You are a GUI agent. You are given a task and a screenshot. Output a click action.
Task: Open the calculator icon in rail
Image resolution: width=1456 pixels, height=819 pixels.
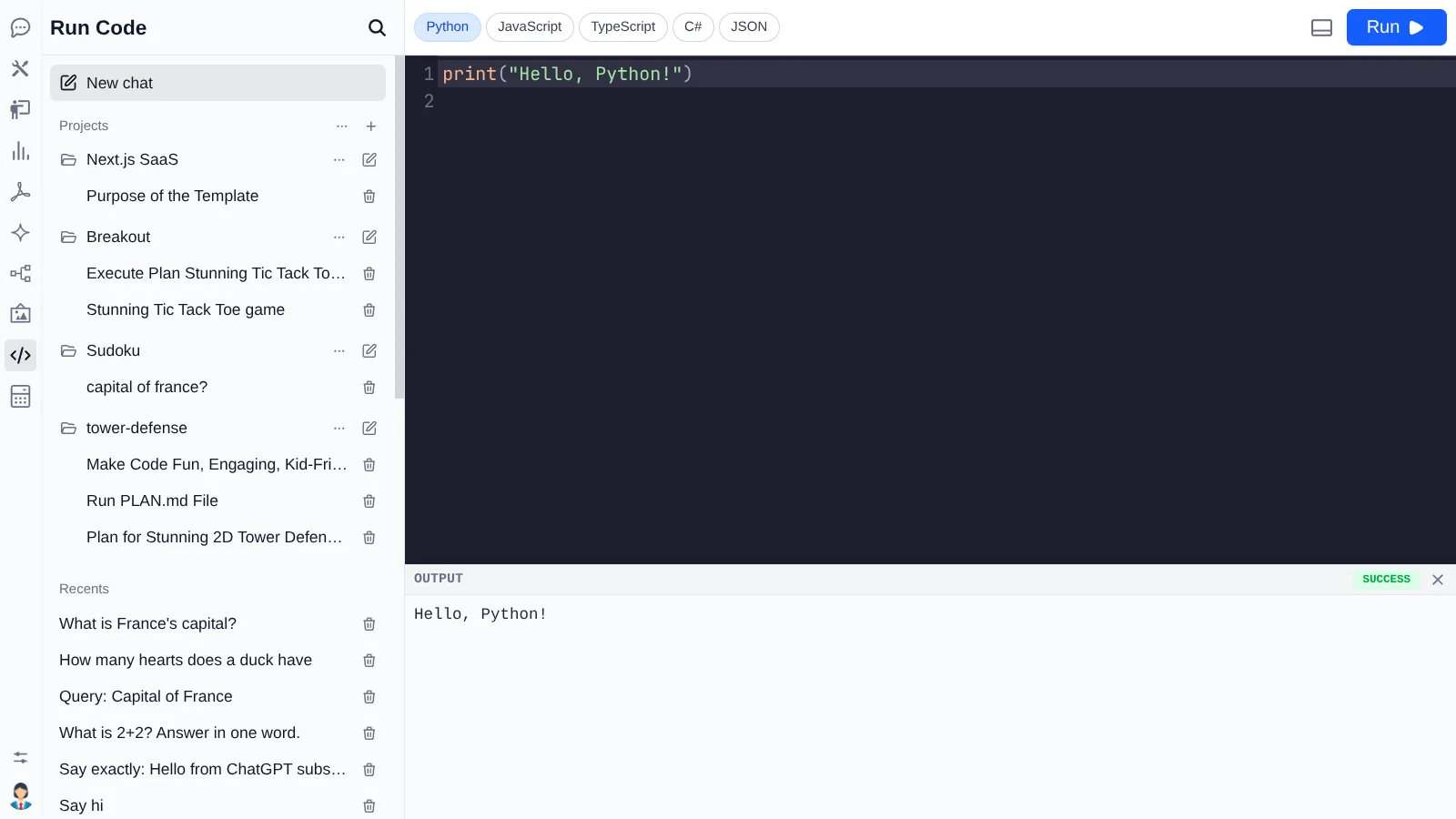[x=20, y=396]
